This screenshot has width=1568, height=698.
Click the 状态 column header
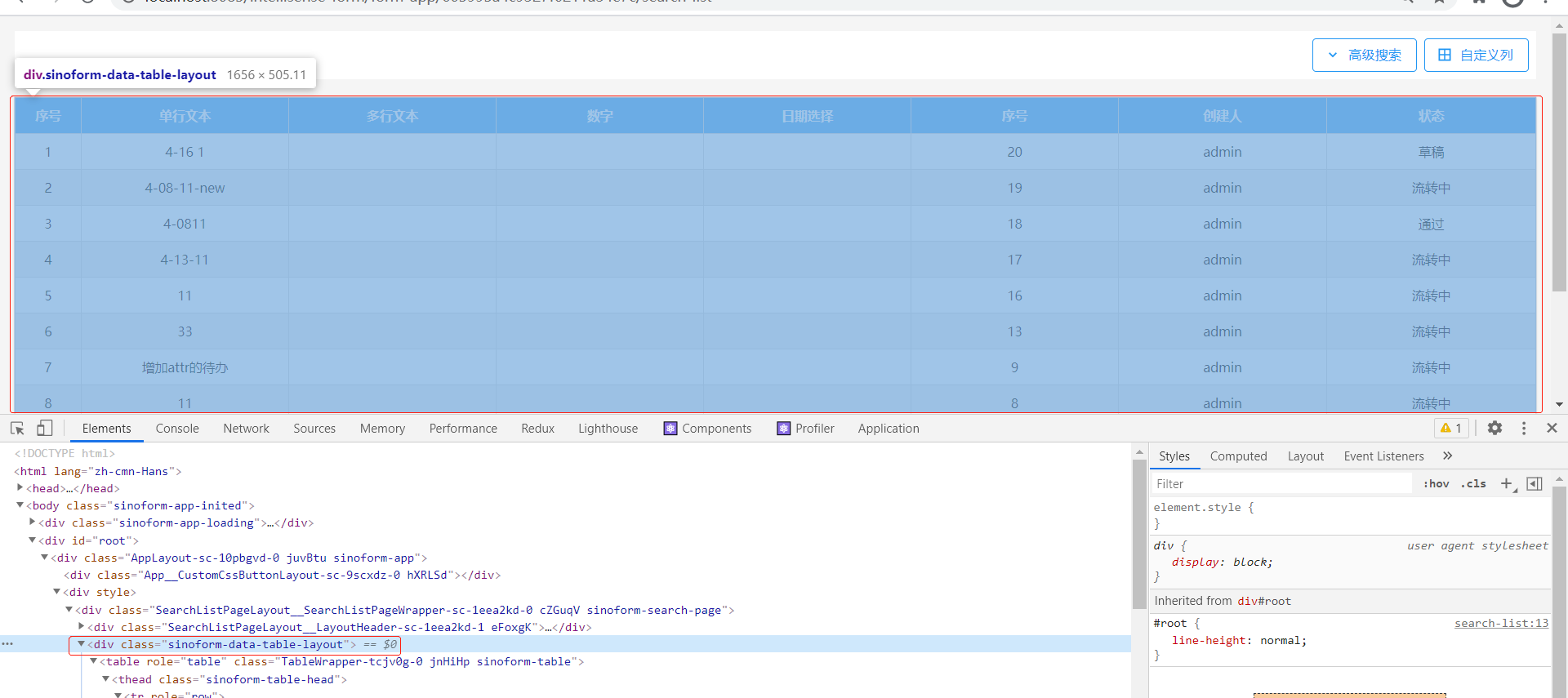tap(1431, 116)
